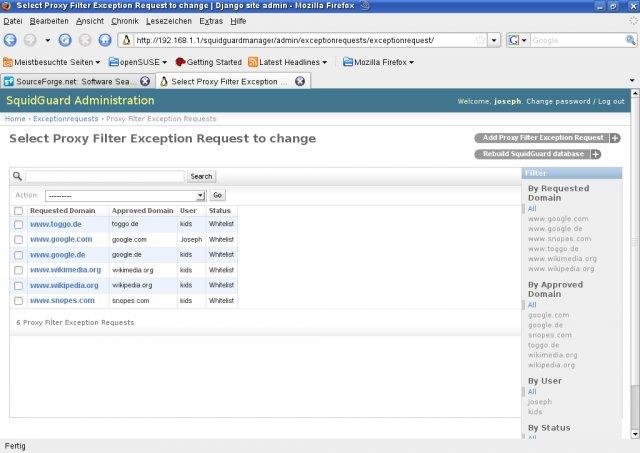Open the Datei menu
Screen dimensions: 640x453
click(13, 21)
